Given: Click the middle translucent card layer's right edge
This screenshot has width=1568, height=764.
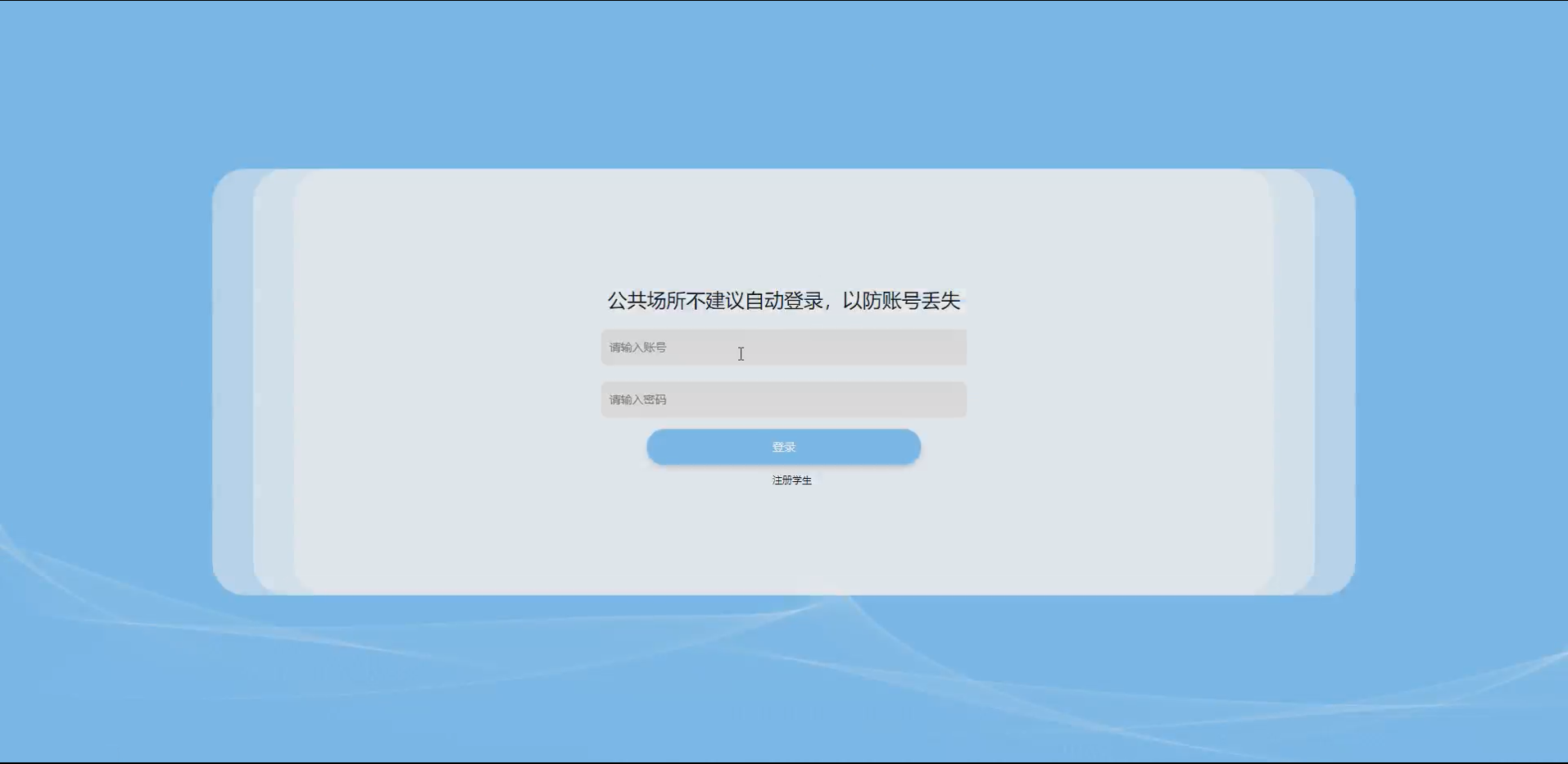Looking at the screenshot, I should click(1294, 382).
